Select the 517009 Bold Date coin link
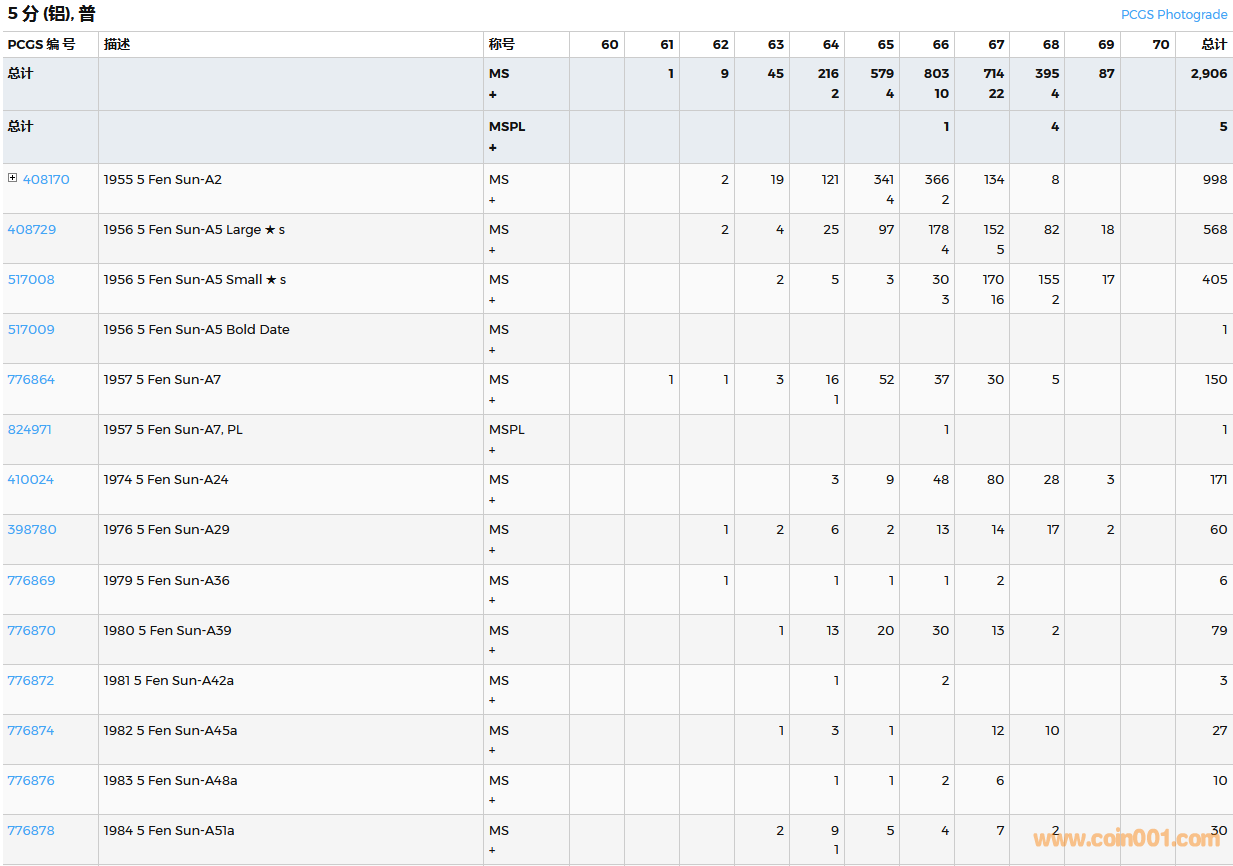The image size is (1233, 866). [x=31, y=329]
